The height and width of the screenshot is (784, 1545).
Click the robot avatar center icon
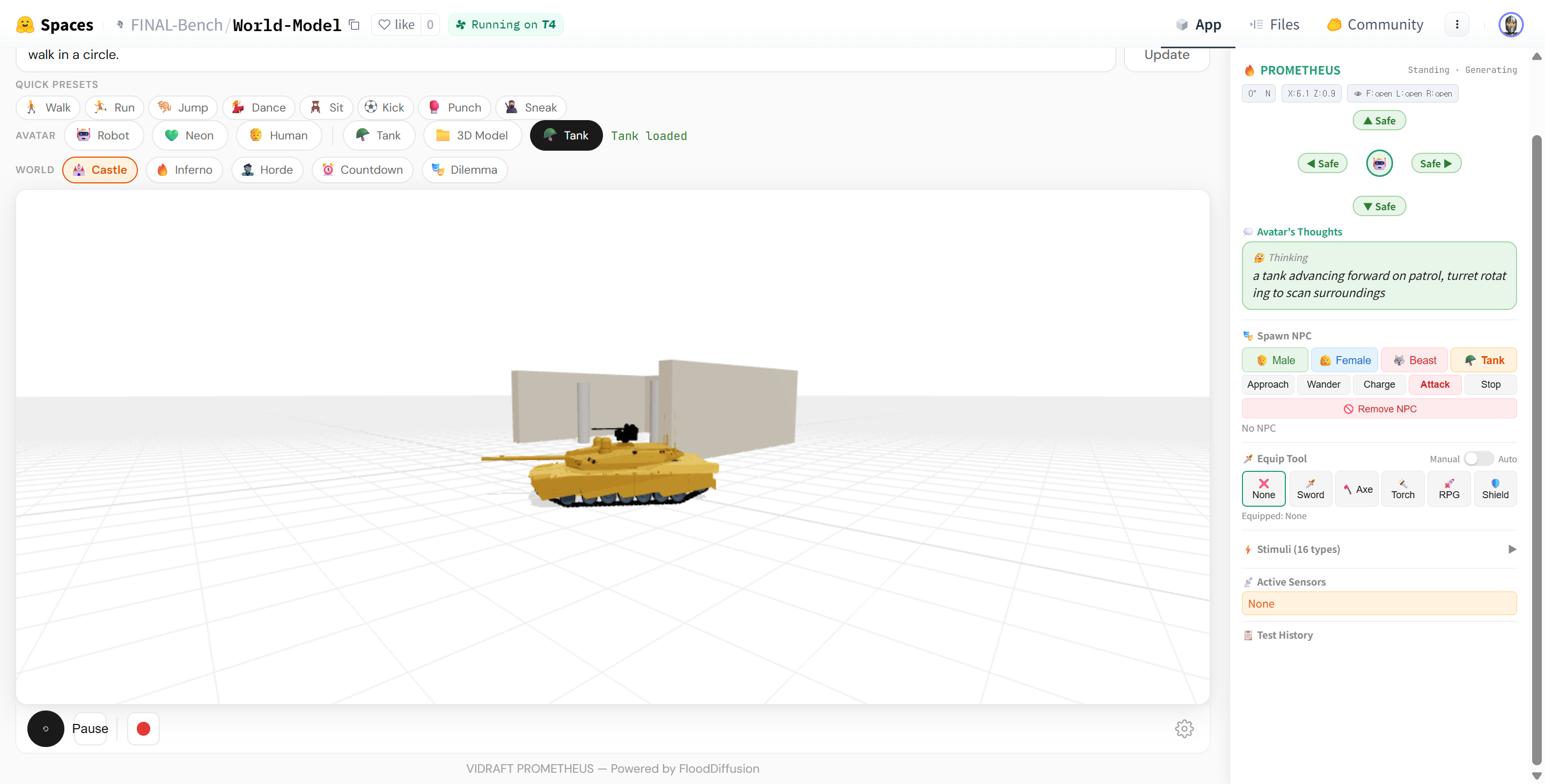pyautogui.click(x=1379, y=163)
